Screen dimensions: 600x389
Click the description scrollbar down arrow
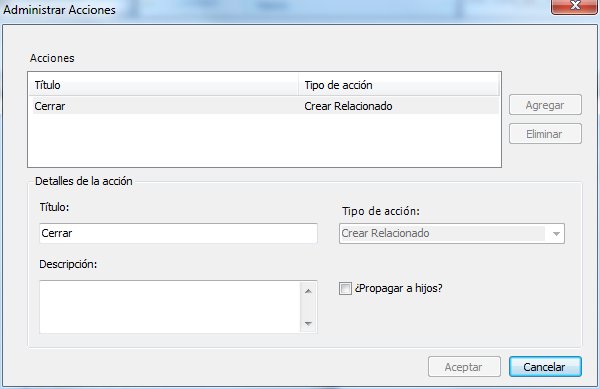click(308, 324)
